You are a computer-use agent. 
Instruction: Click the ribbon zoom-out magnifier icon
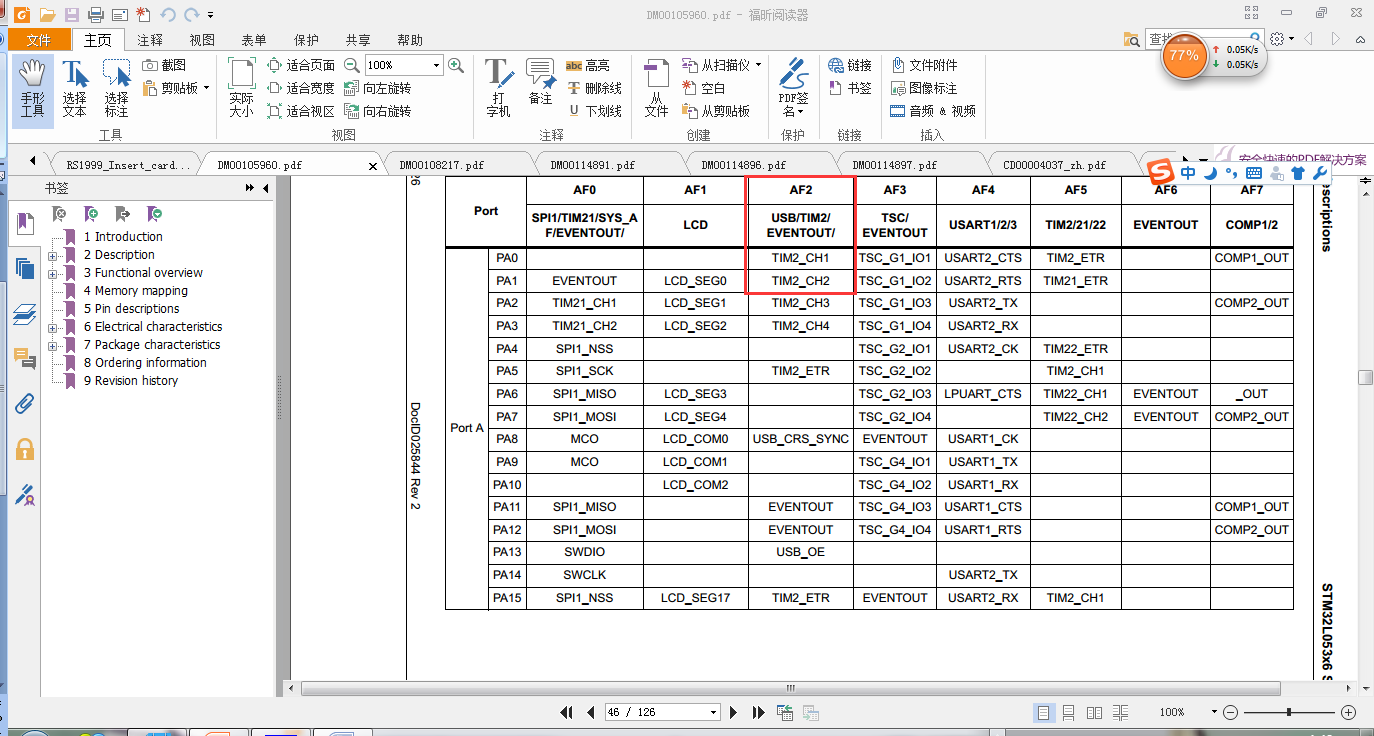[x=352, y=65]
